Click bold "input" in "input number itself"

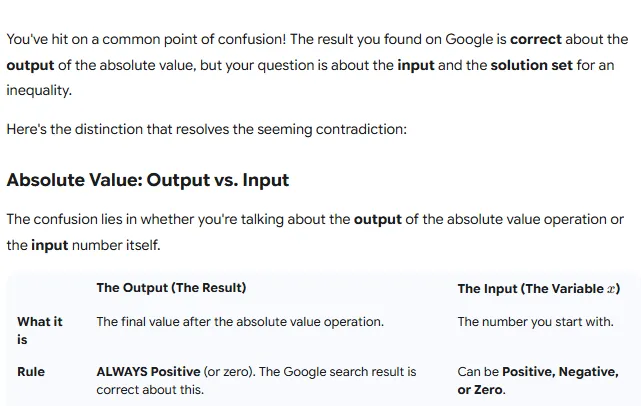coord(50,244)
